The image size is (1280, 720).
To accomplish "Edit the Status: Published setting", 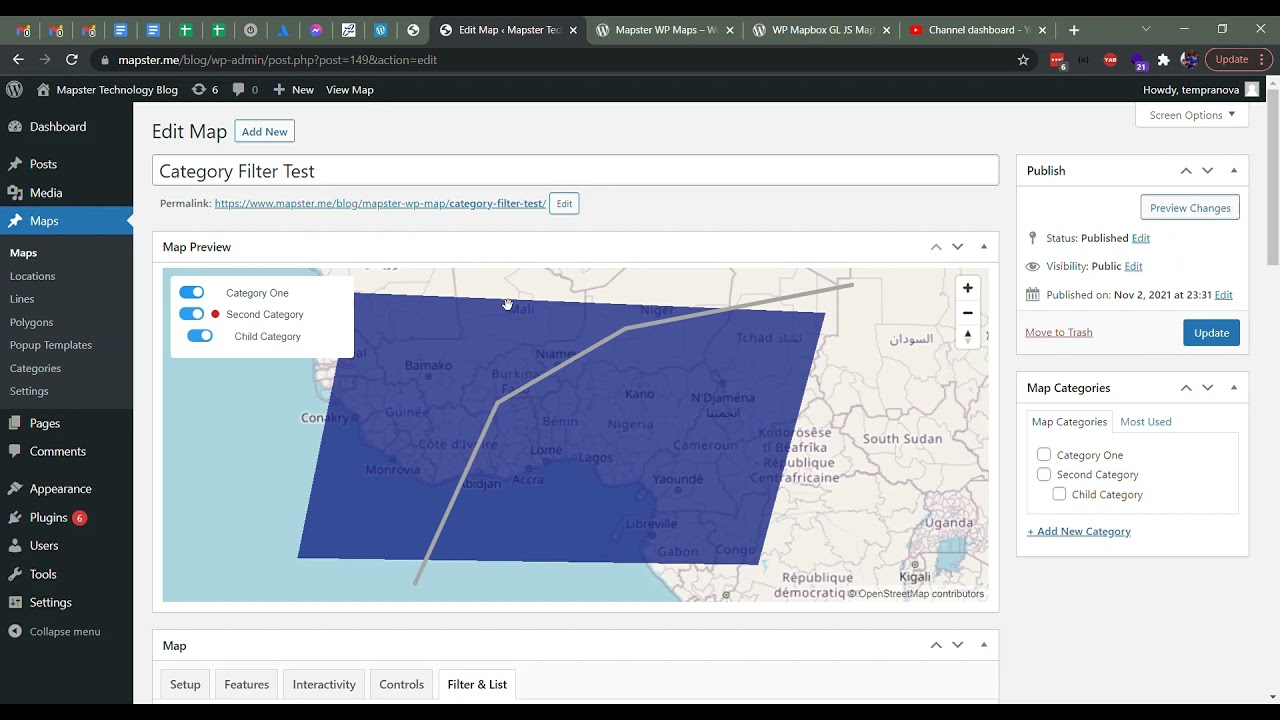I will coord(1141,238).
